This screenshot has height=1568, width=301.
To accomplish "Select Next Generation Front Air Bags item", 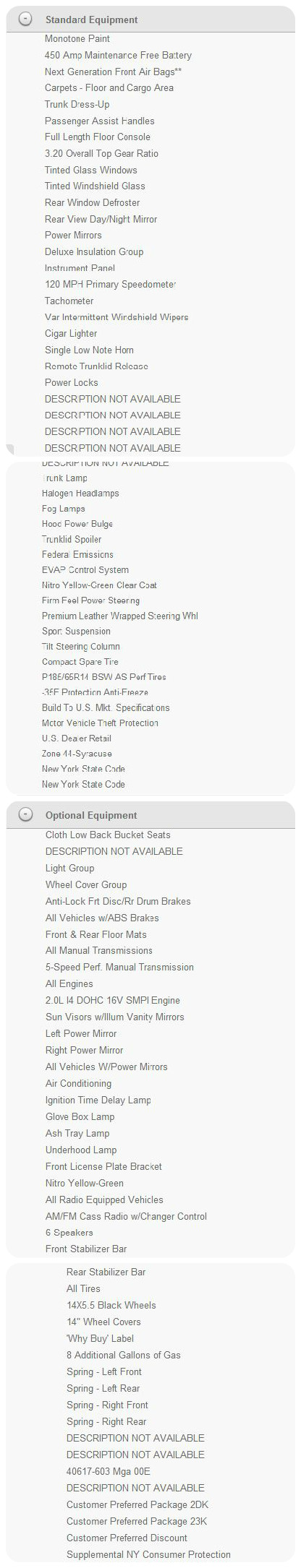I will 114,72.
